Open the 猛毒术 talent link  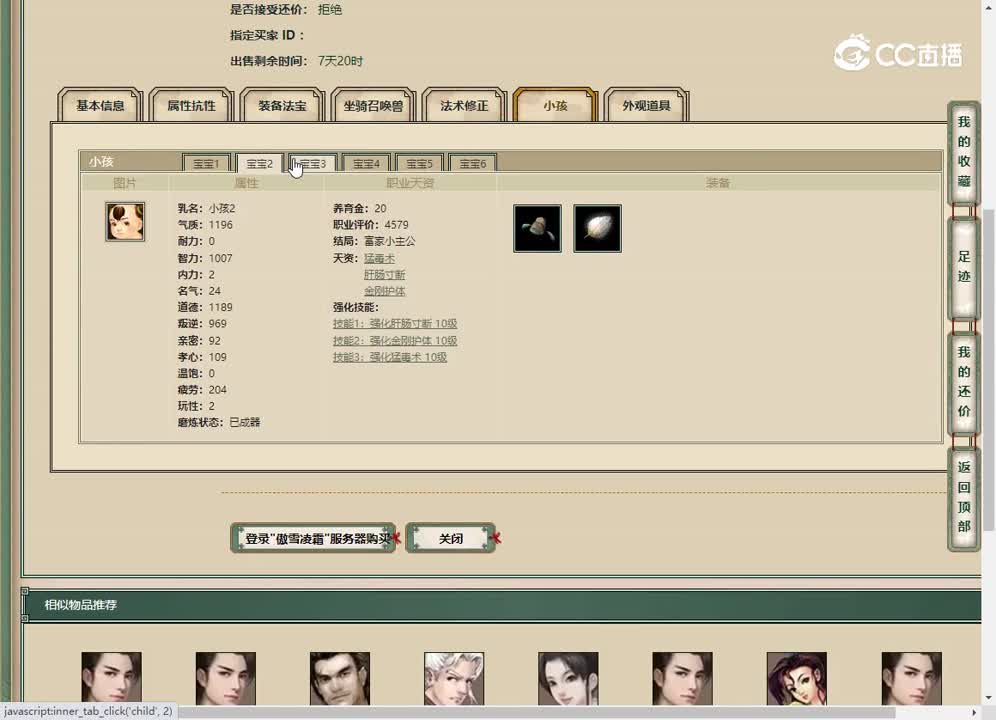click(x=379, y=258)
